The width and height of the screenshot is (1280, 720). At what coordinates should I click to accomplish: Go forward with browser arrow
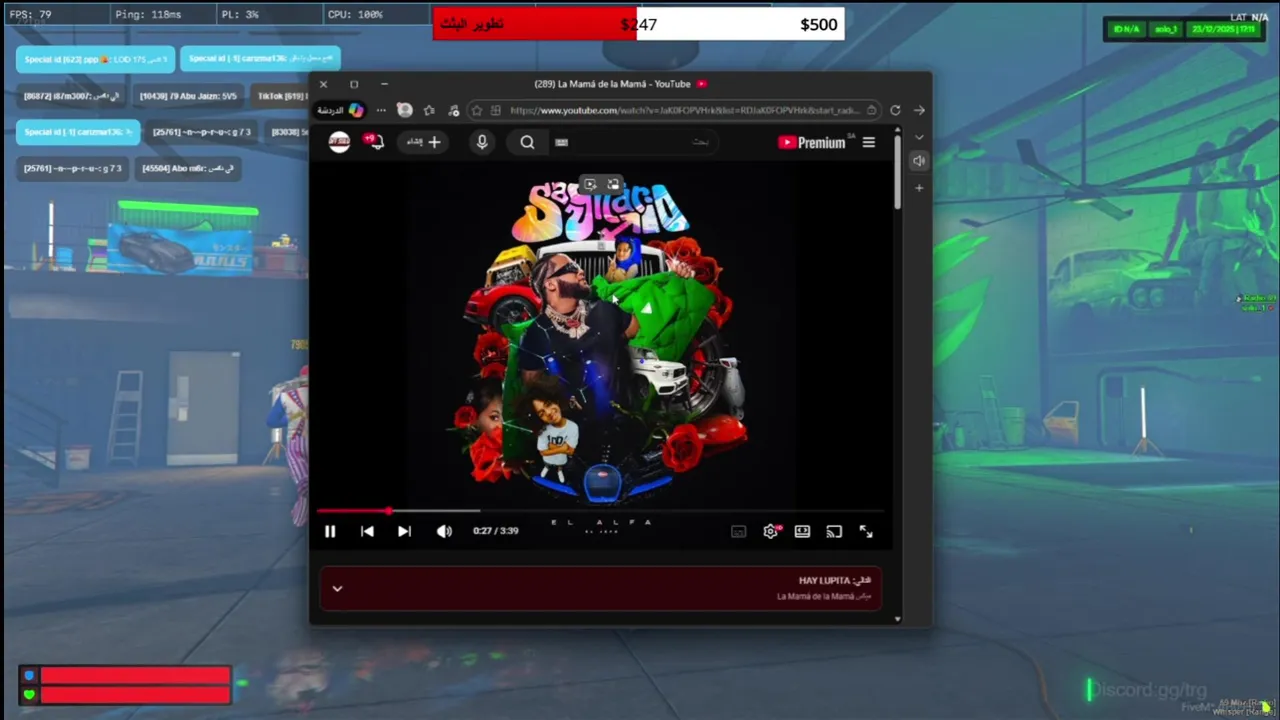[x=919, y=110]
